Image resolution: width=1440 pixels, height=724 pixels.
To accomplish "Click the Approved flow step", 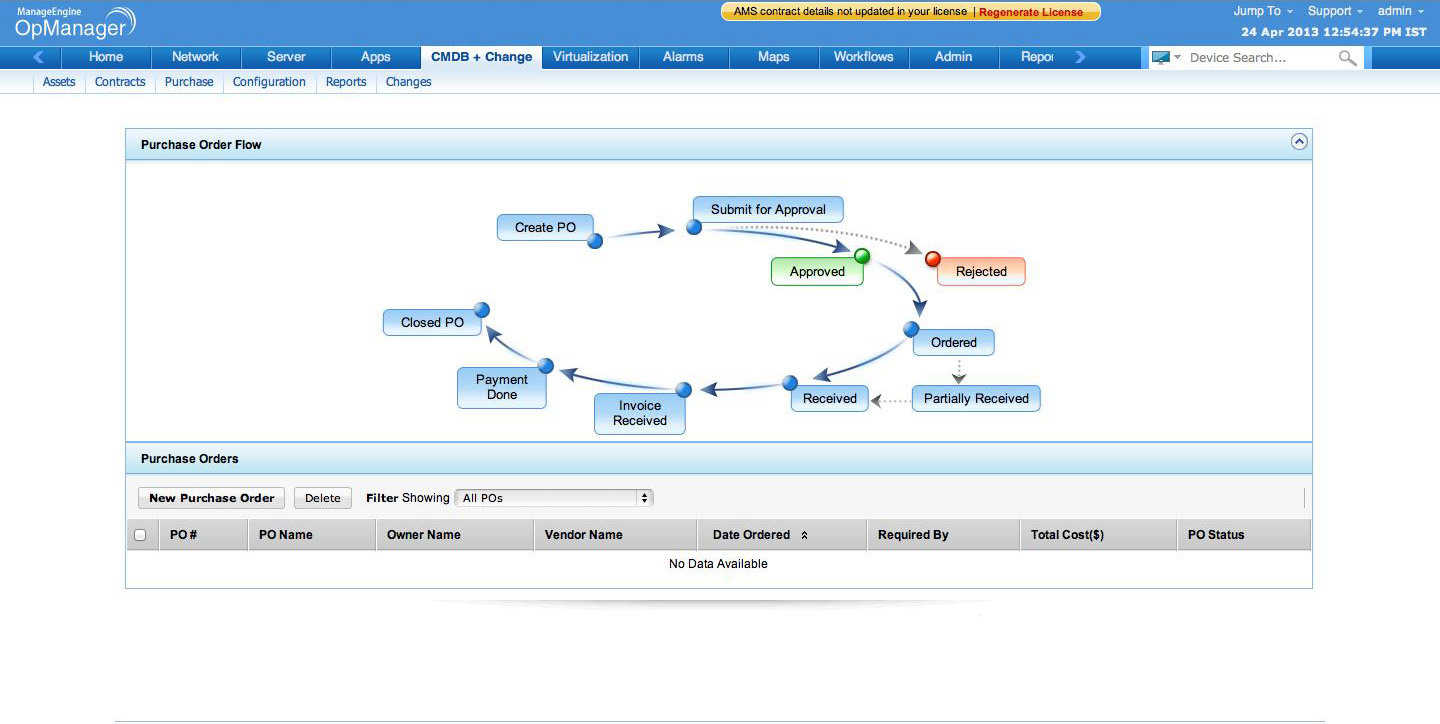I will pos(817,271).
